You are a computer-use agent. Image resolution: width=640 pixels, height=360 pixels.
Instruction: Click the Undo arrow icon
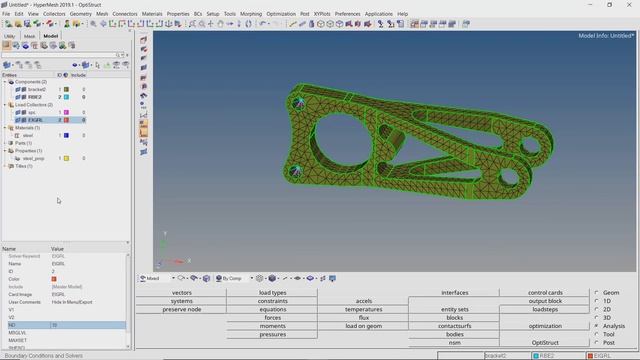pos(263,24)
